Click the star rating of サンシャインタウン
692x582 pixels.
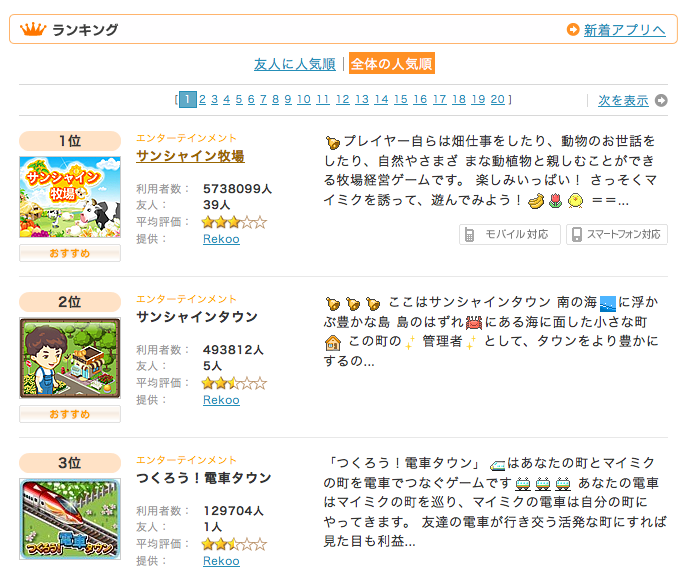coord(234,383)
